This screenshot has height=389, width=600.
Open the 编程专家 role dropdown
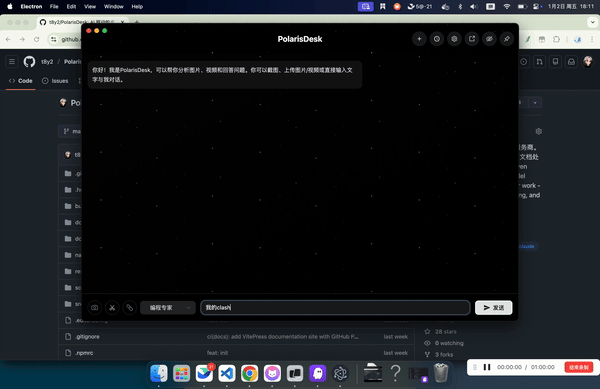click(168, 308)
